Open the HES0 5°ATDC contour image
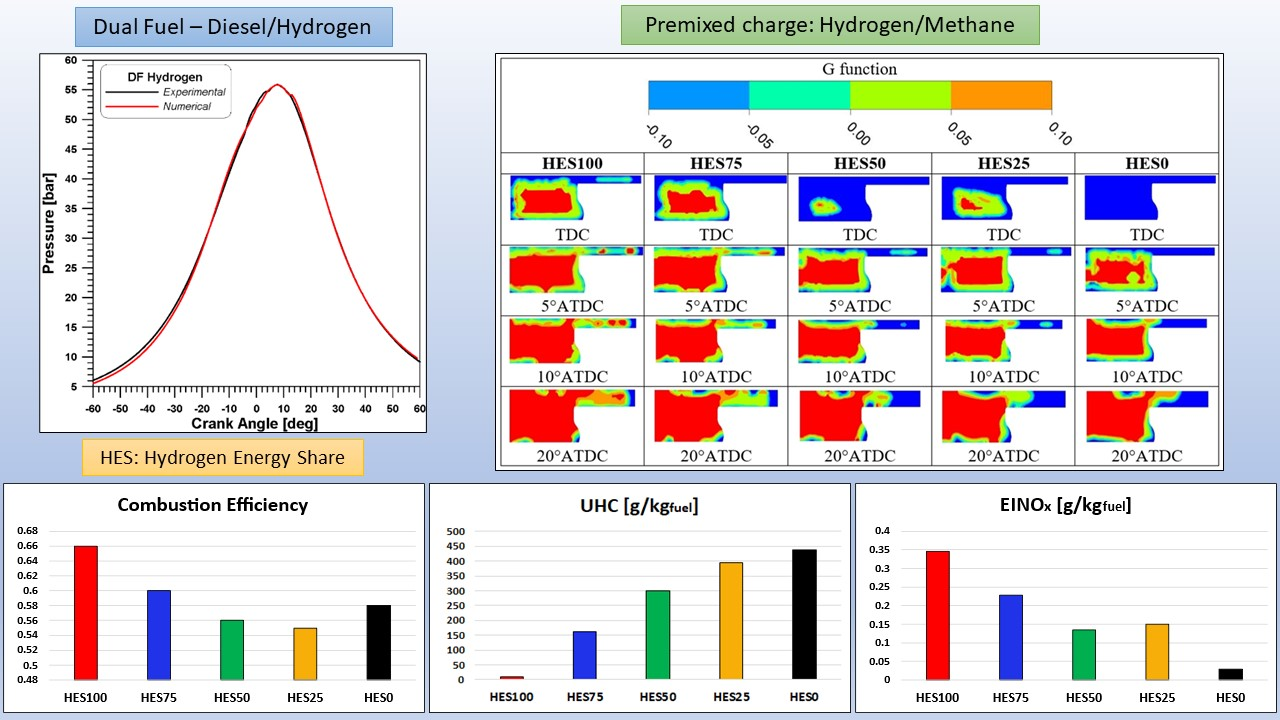1280x720 pixels. pyautogui.click(x=1150, y=270)
